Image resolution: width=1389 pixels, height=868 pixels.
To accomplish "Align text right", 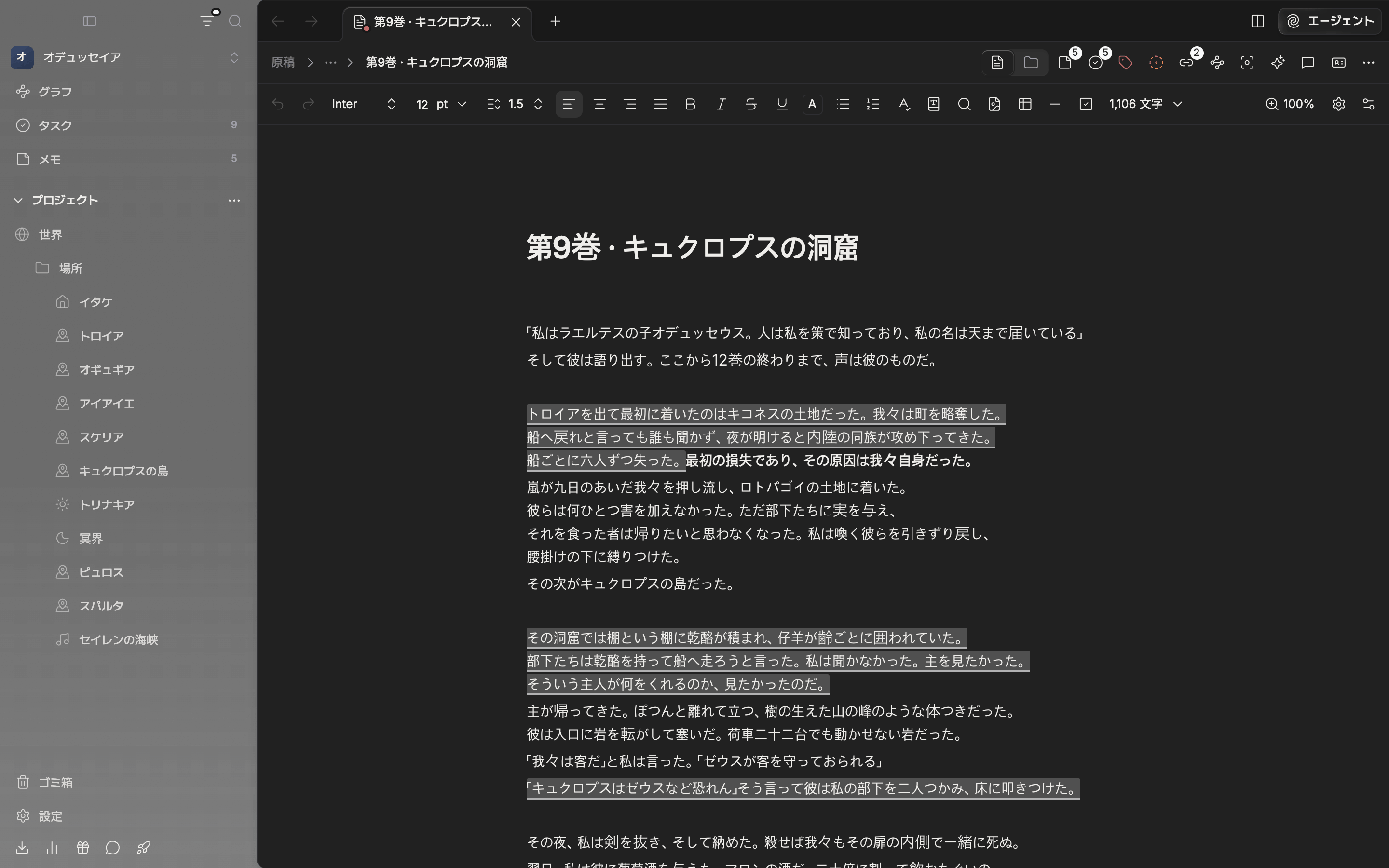I will click(x=630, y=104).
